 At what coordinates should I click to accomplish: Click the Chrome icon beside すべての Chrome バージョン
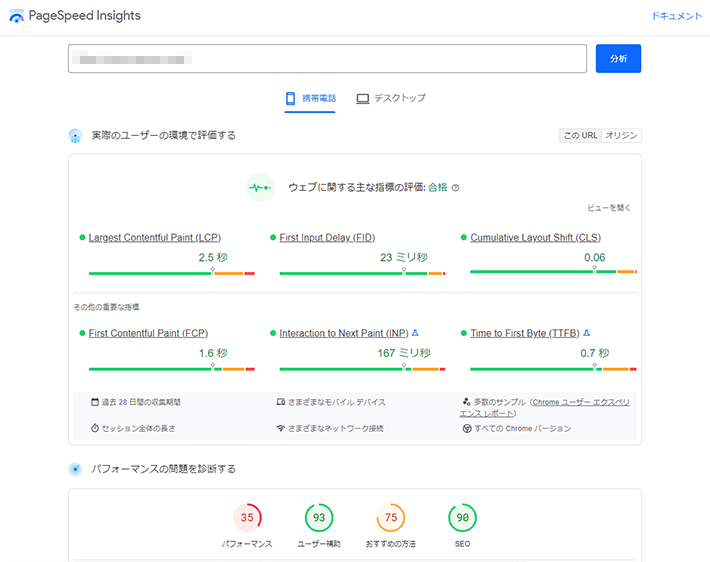[x=467, y=428]
